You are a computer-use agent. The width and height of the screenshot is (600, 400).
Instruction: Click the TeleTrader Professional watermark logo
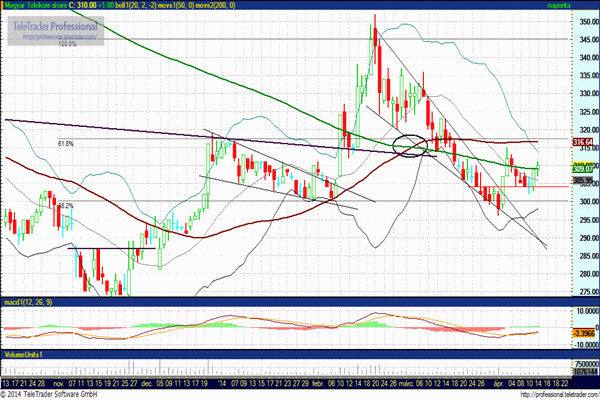point(55,26)
